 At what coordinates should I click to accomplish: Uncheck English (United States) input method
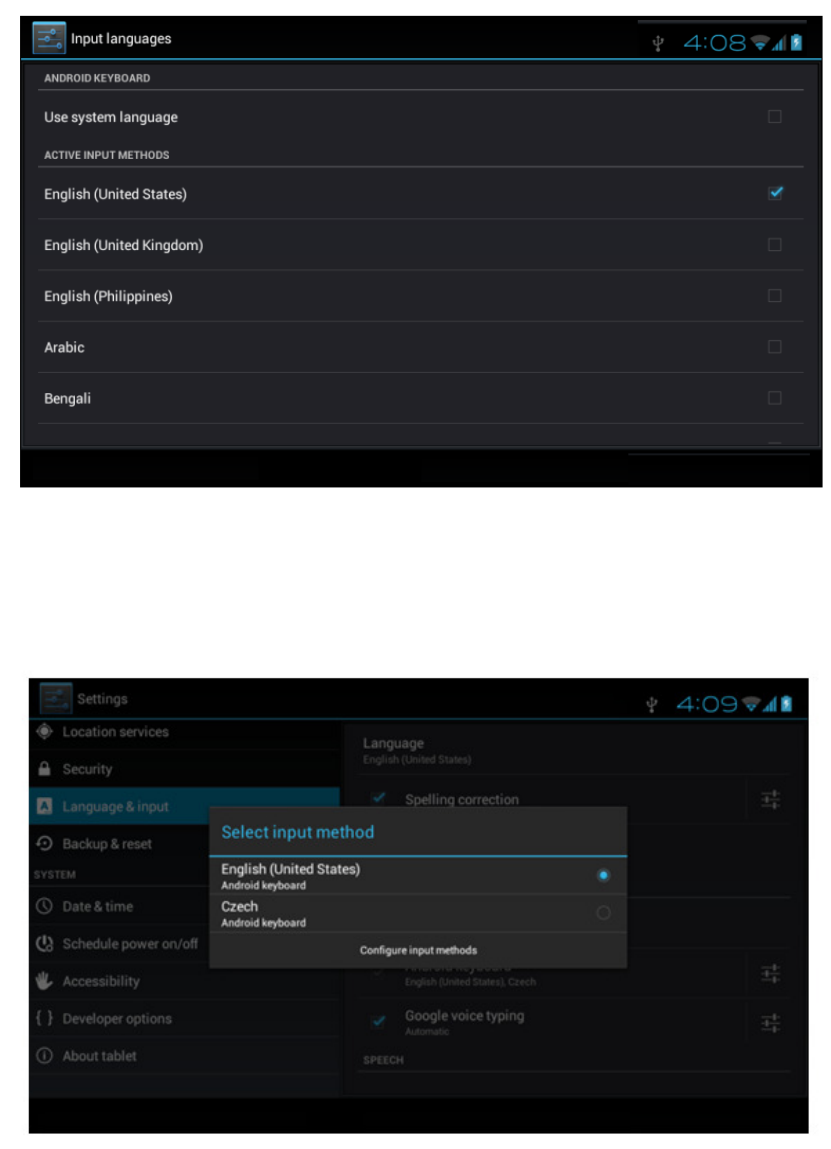click(775, 193)
